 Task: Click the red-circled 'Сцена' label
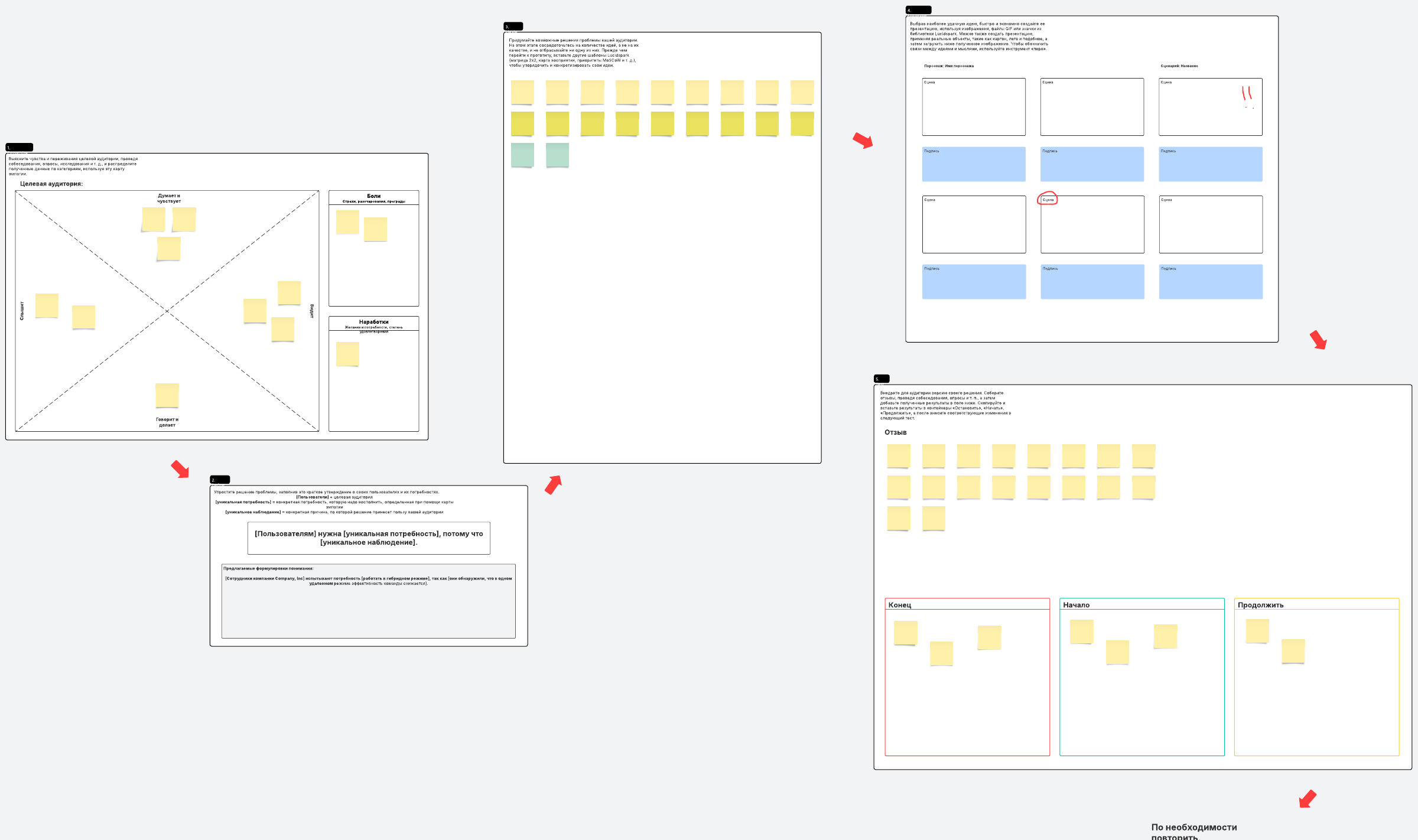[x=1048, y=199]
